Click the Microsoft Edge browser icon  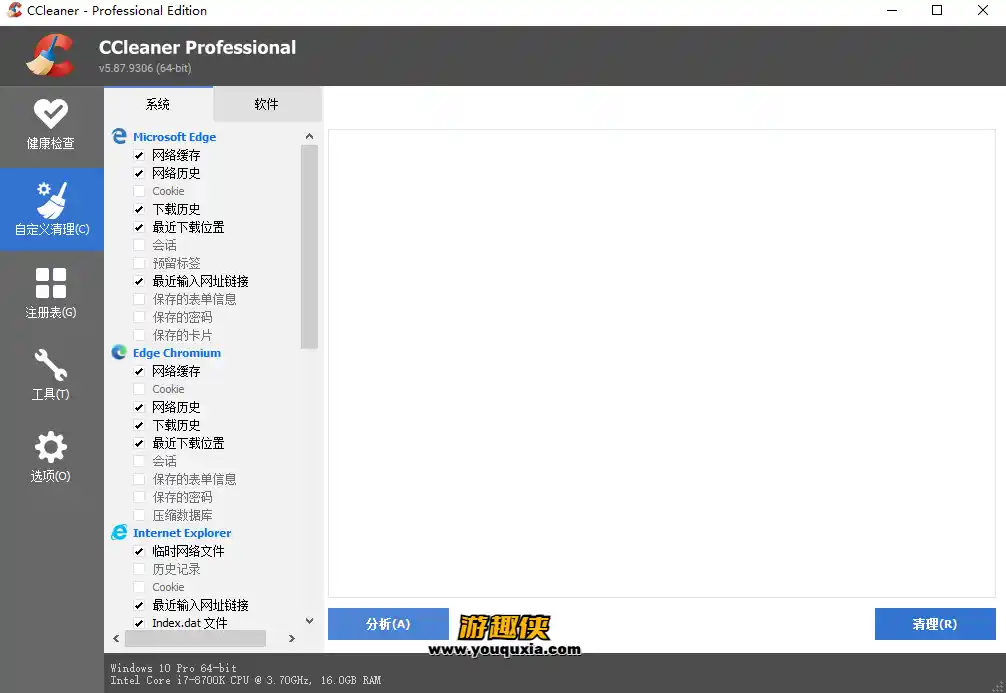(x=119, y=136)
